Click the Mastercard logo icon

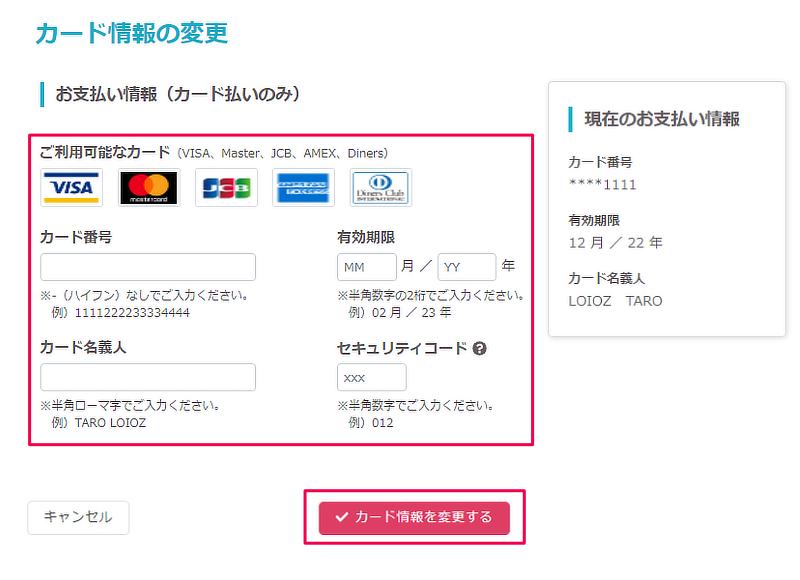tap(149, 188)
